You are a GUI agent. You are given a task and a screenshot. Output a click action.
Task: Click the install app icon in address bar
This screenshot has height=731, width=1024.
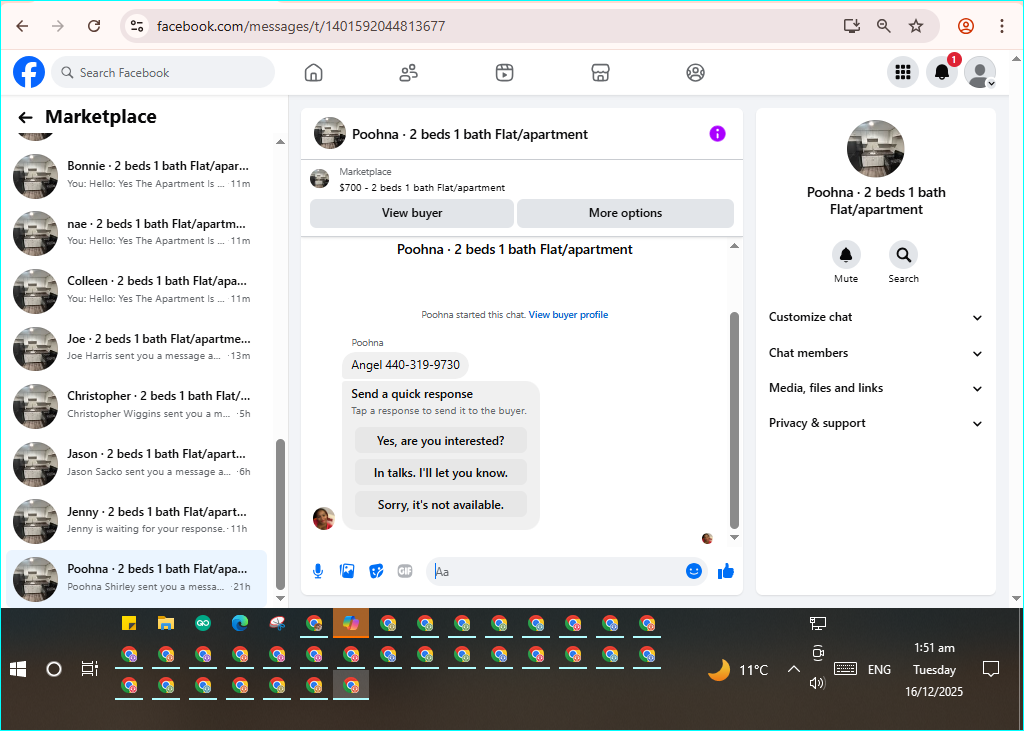point(852,26)
